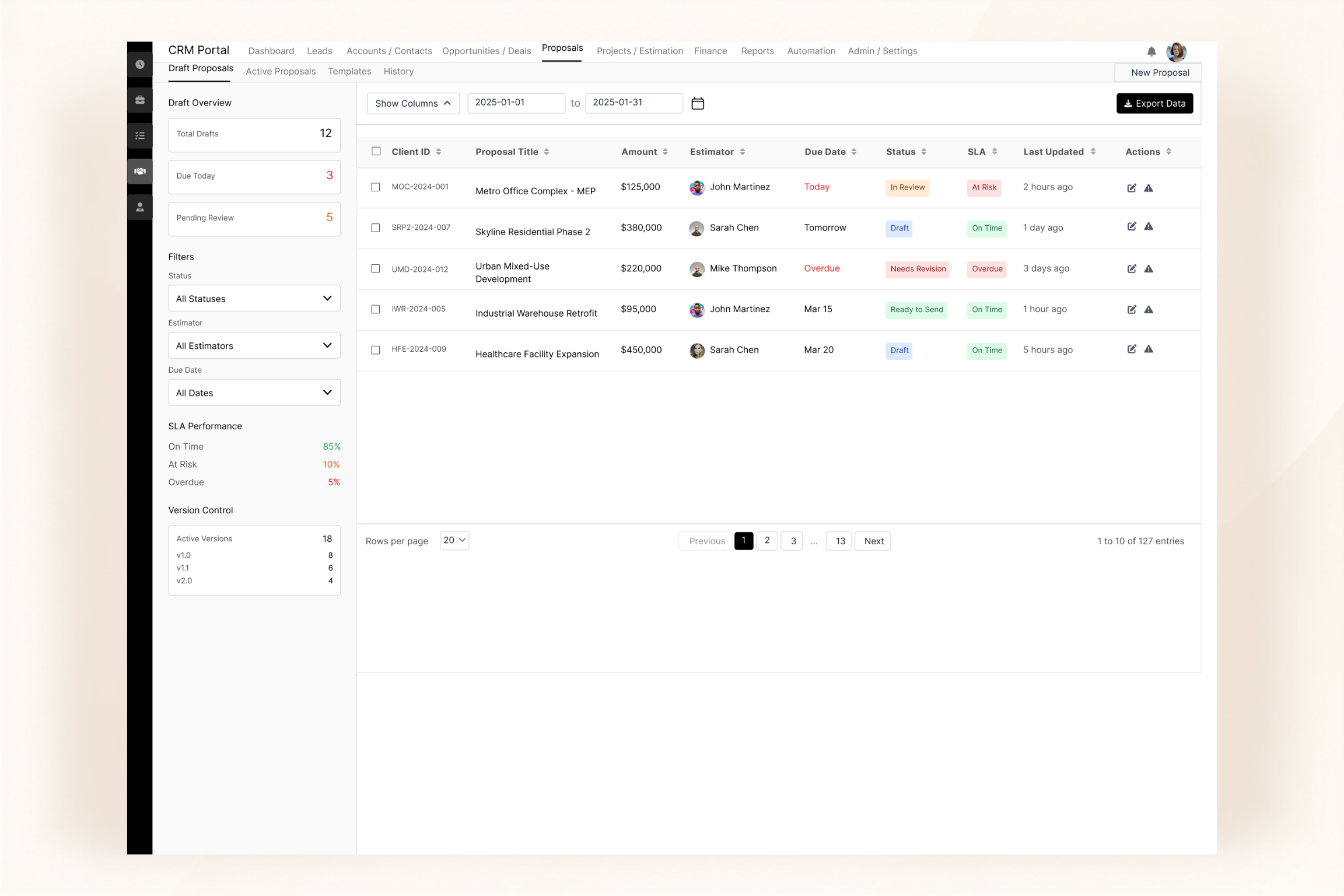Open the briefcase icon in left sidebar
The width and height of the screenshot is (1344, 896).
(140, 100)
